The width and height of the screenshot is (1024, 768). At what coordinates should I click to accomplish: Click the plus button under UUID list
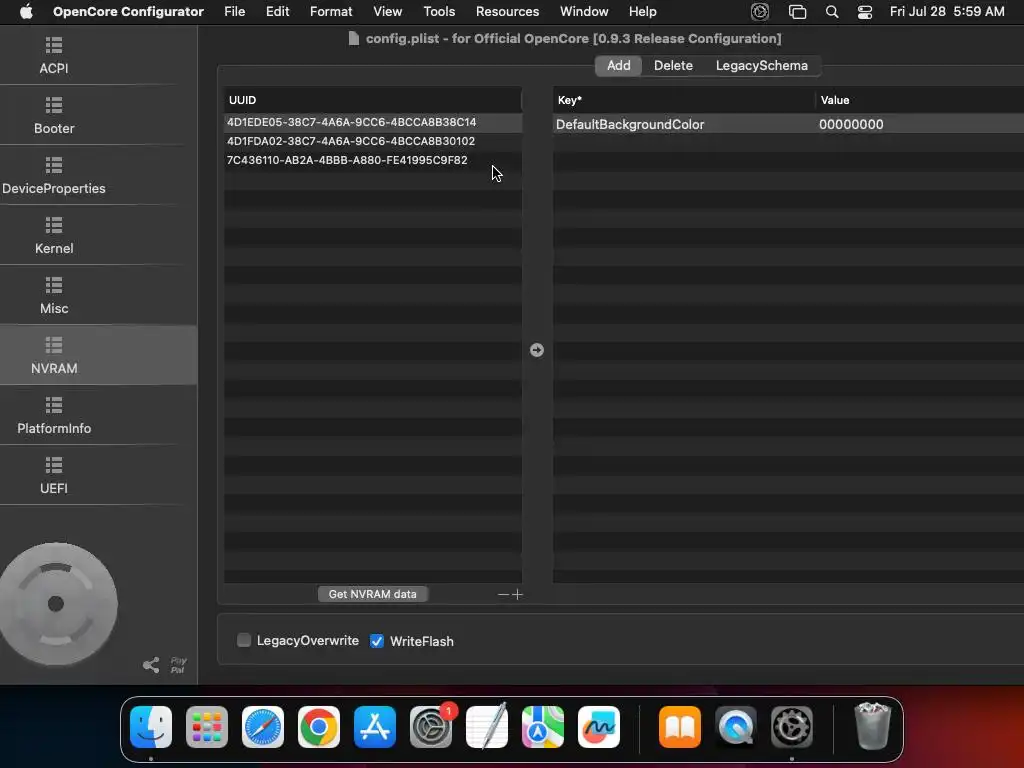pyautogui.click(x=517, y=594)
